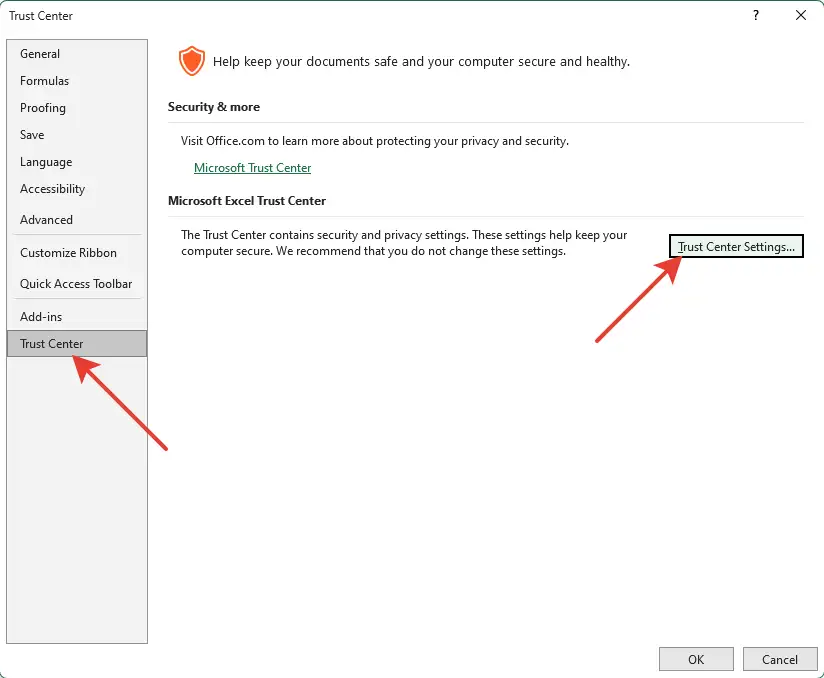Close the Trust Center window
Image resolution: width=824 pixels, height=678 pixels.
point(800,15)
